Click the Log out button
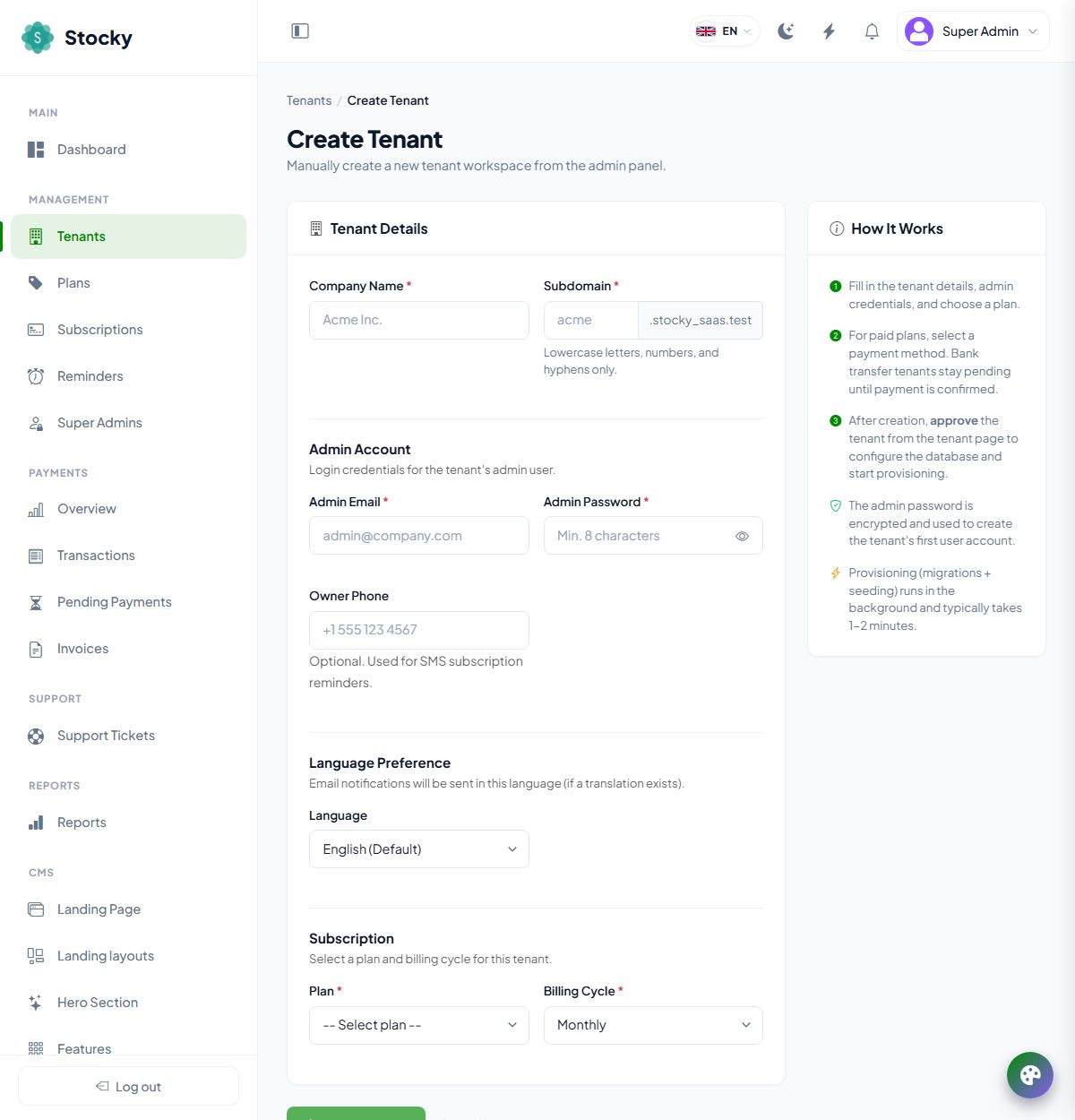 128,1086
